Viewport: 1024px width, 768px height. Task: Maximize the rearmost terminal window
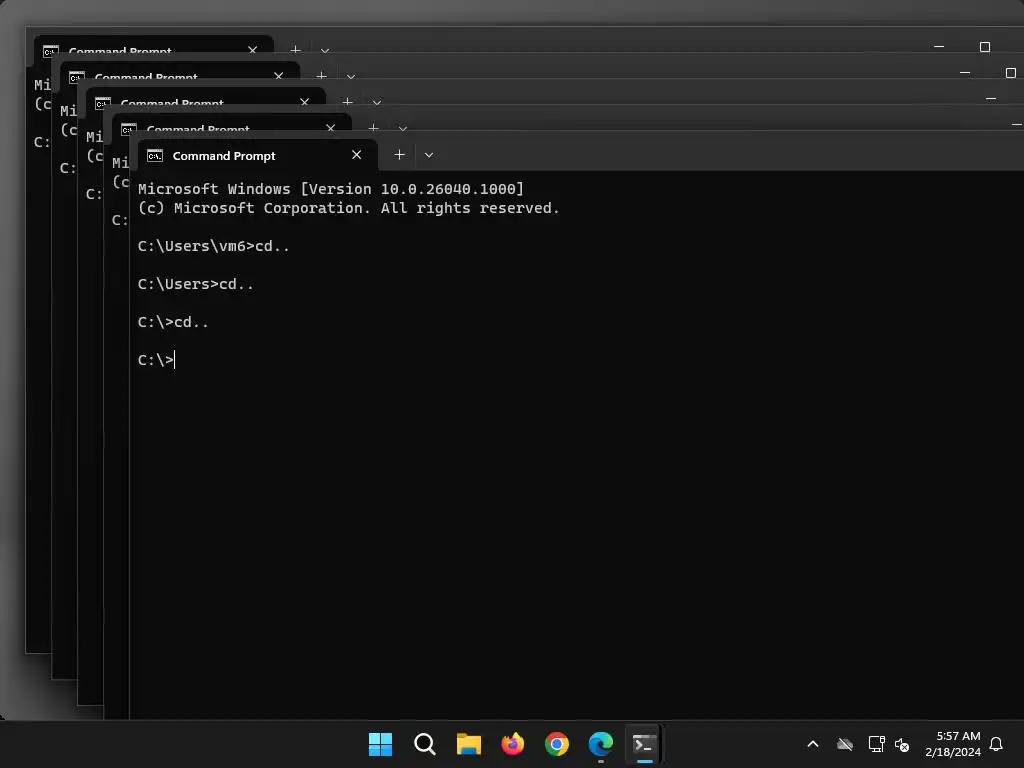985,46
